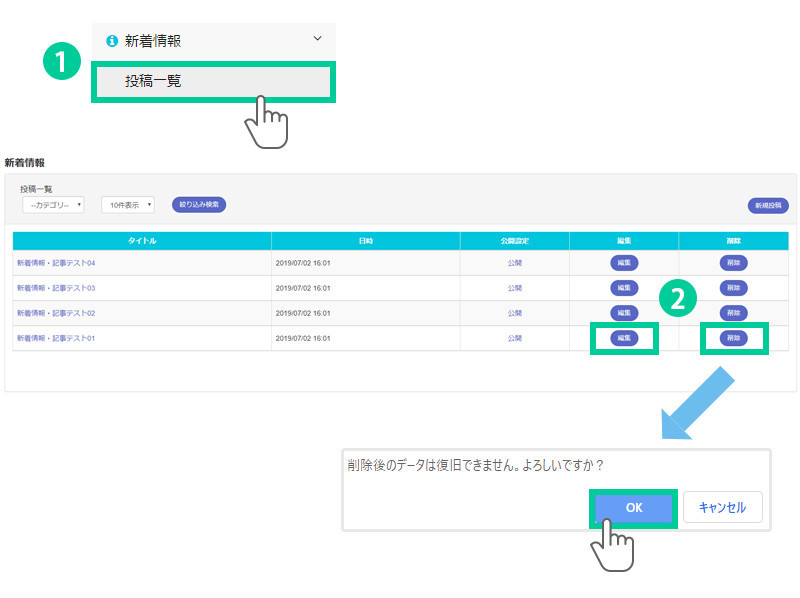
Task: Delete the 記事テスト04 post
Action: coord(733,263)
